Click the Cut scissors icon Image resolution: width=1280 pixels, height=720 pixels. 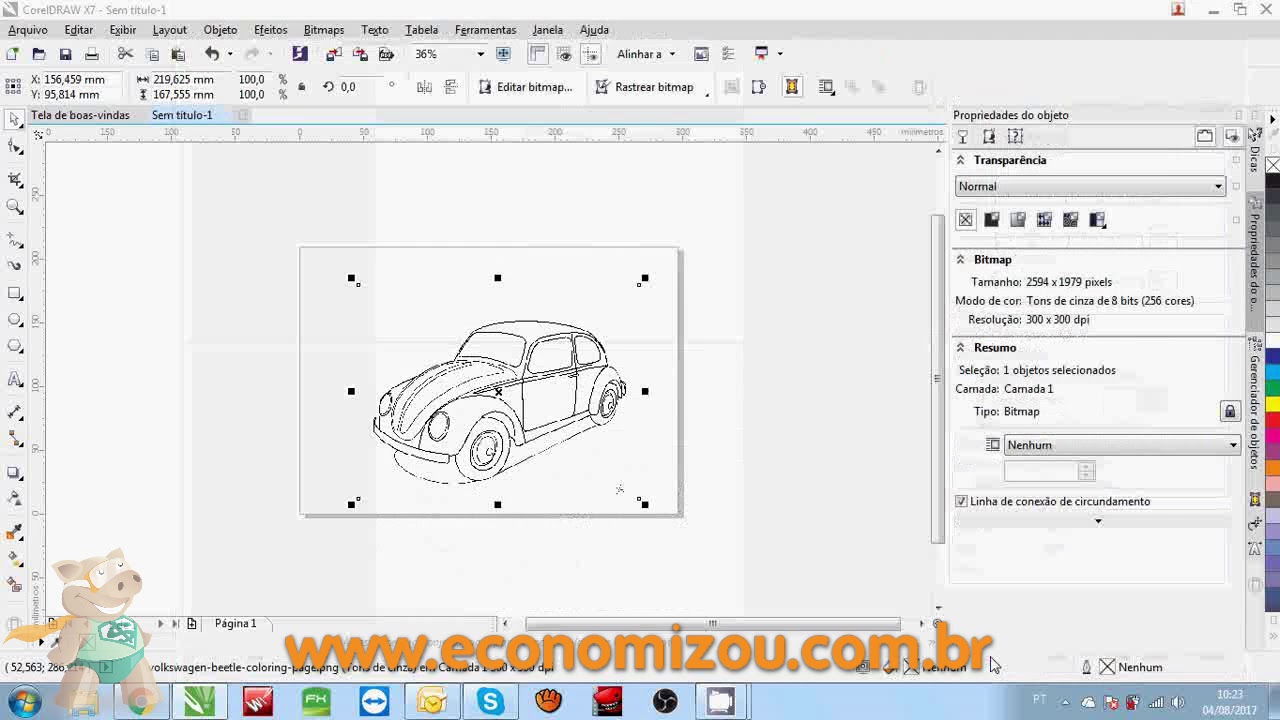point(125,54)
